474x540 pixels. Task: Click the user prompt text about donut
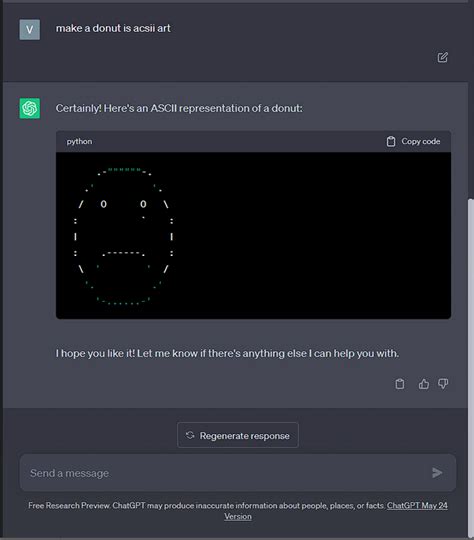click(113, 28)
